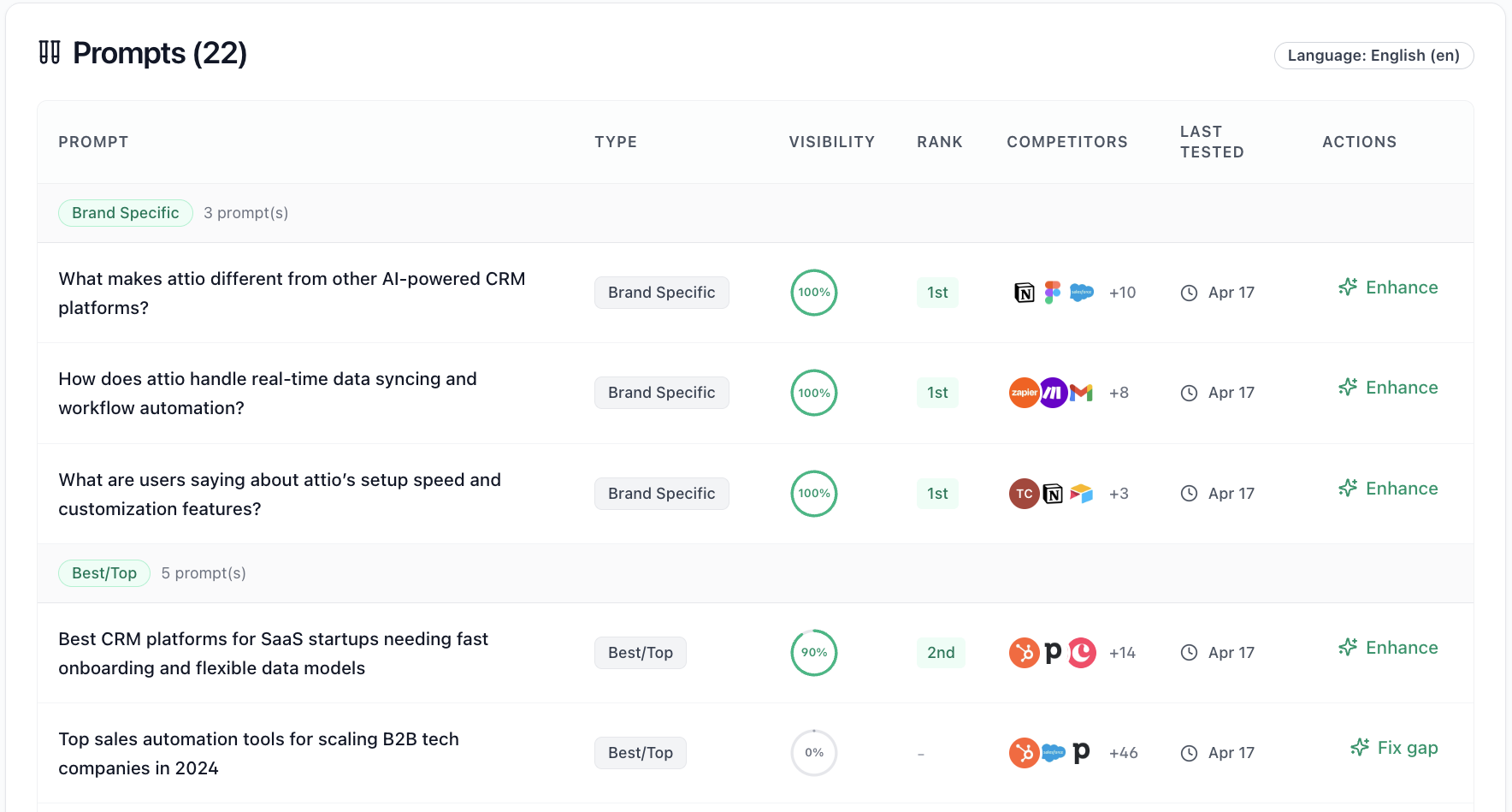Open prompt "Top sales automation tools for scaling B2B"
This screenshot has width=1512, height=812.
pyautogui.click(x=258, y=754)
